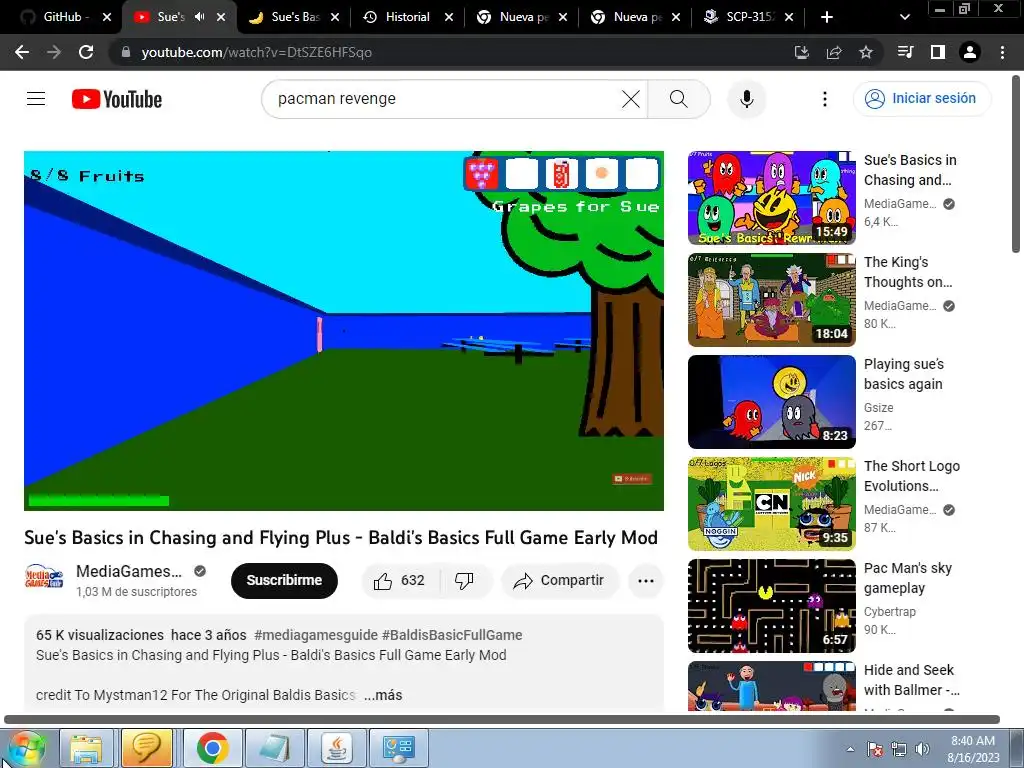Dislike the video with thumbs down
Screen dimensions: 1024x768
tap(465, 581)
